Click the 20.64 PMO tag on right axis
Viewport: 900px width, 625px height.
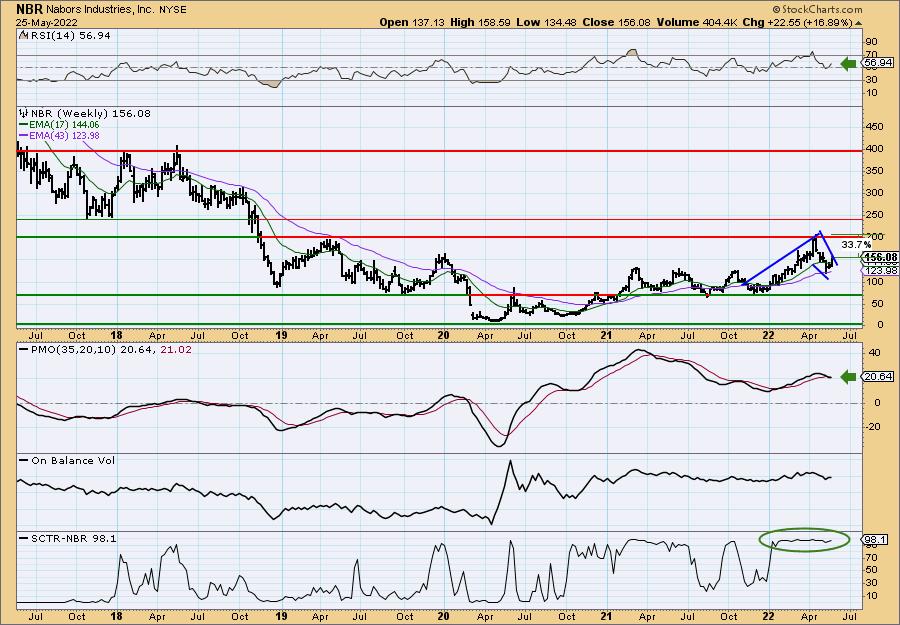878,376
